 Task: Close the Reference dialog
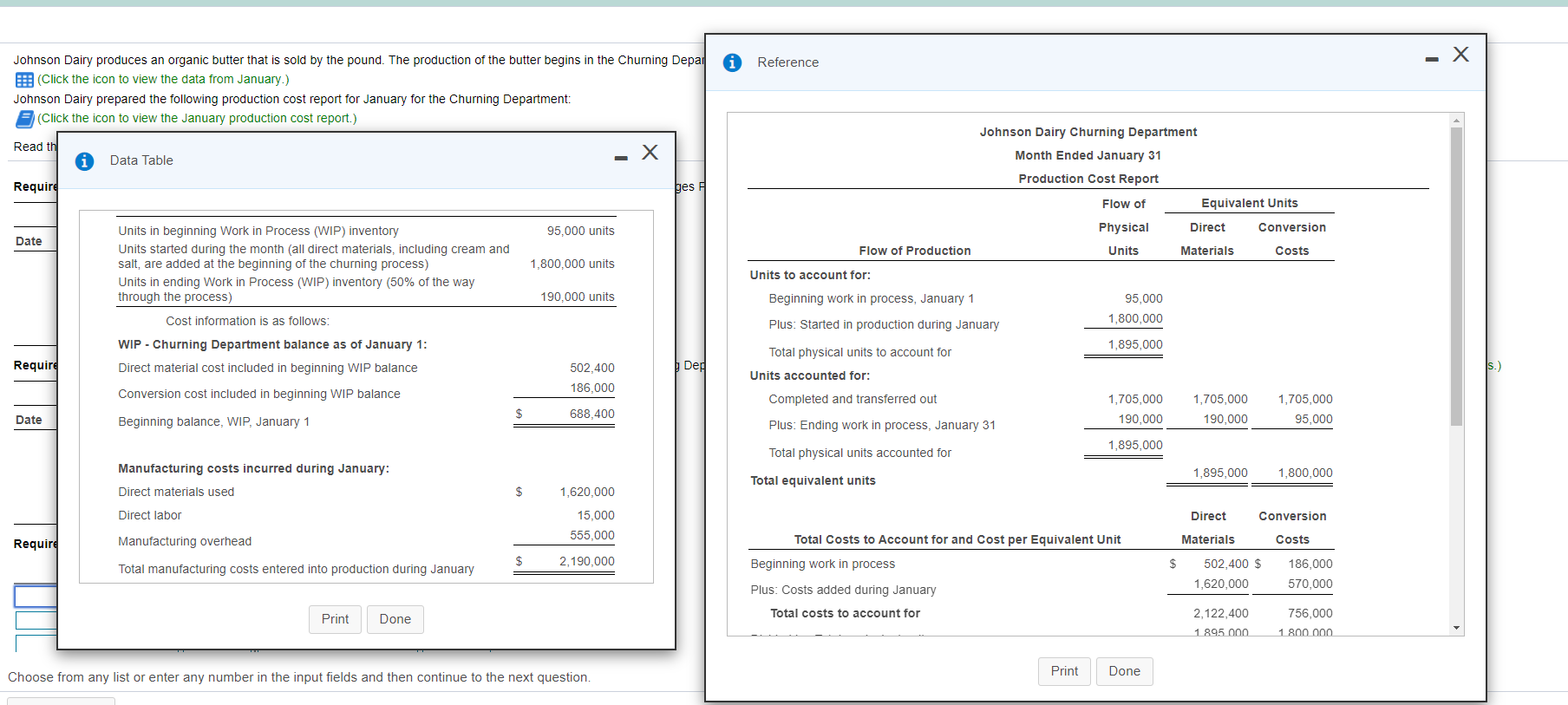coord(1461,54)
